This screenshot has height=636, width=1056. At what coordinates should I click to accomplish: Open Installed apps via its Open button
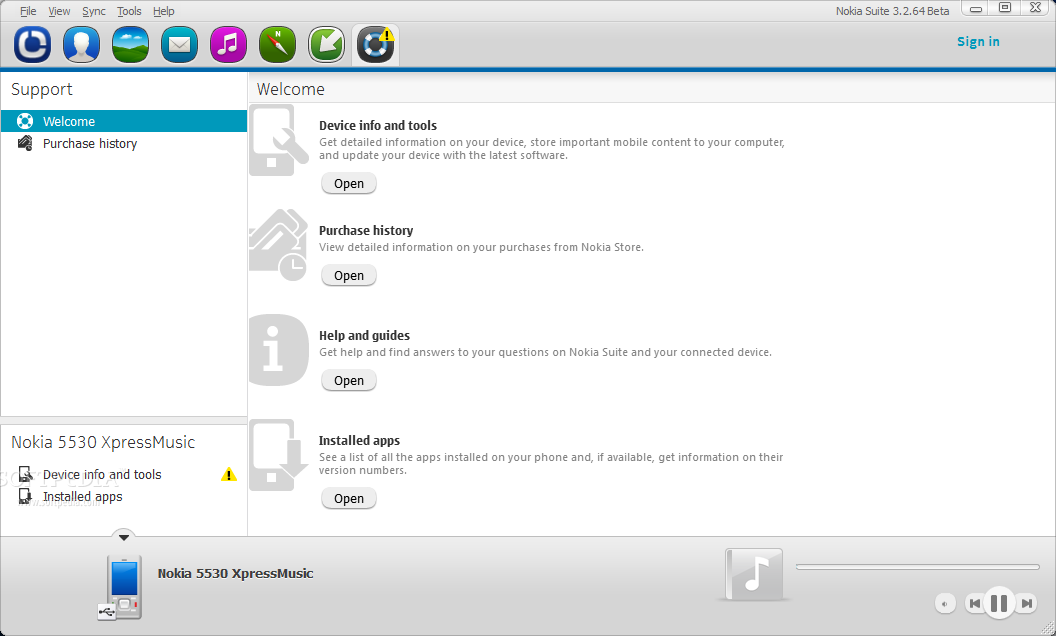pyautogui.click(x=349, y=499)
